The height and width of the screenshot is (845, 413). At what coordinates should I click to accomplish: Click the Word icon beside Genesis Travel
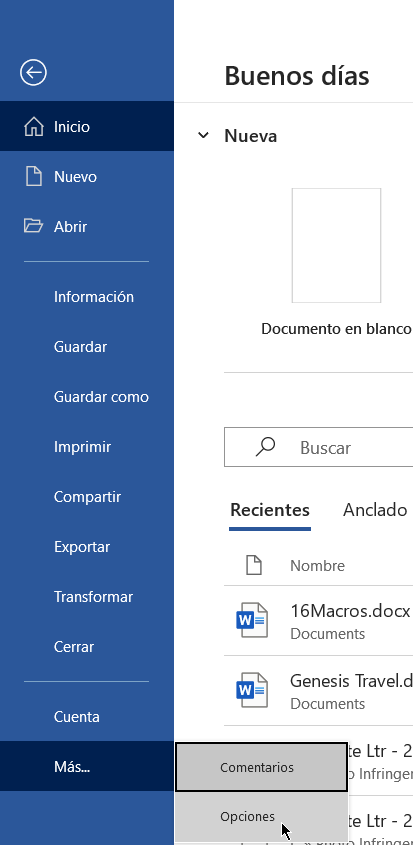pyautogui.click(x=252, y=690)
